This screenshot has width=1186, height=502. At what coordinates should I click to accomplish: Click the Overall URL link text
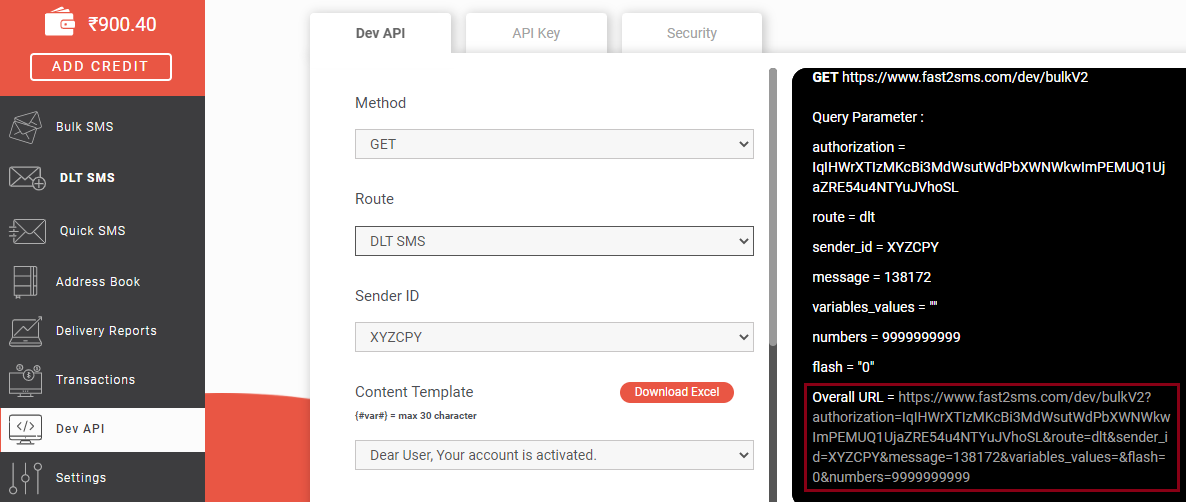pyautogui.click(x=993, y=437)
